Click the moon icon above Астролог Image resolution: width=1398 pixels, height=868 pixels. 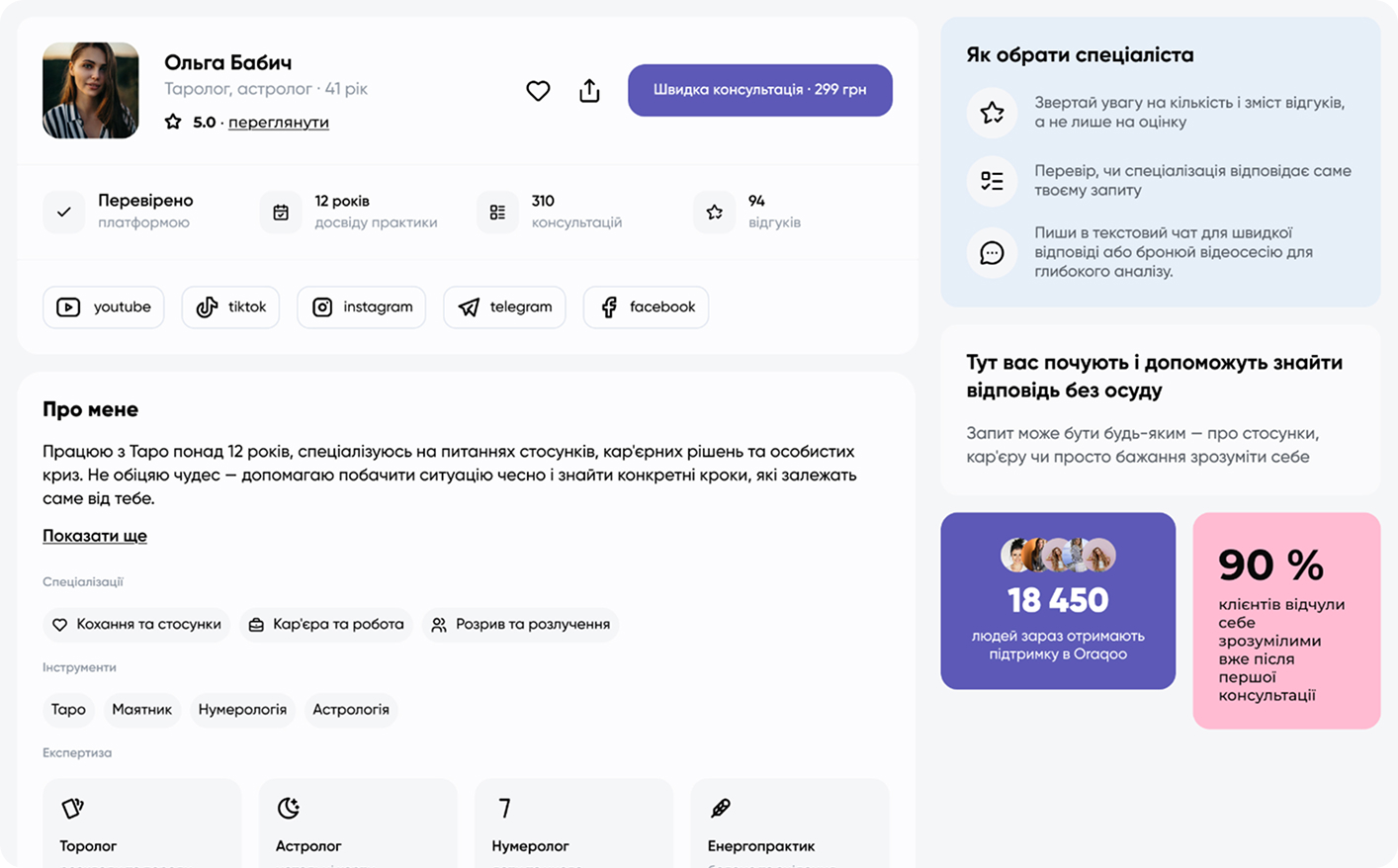(288, 808)
